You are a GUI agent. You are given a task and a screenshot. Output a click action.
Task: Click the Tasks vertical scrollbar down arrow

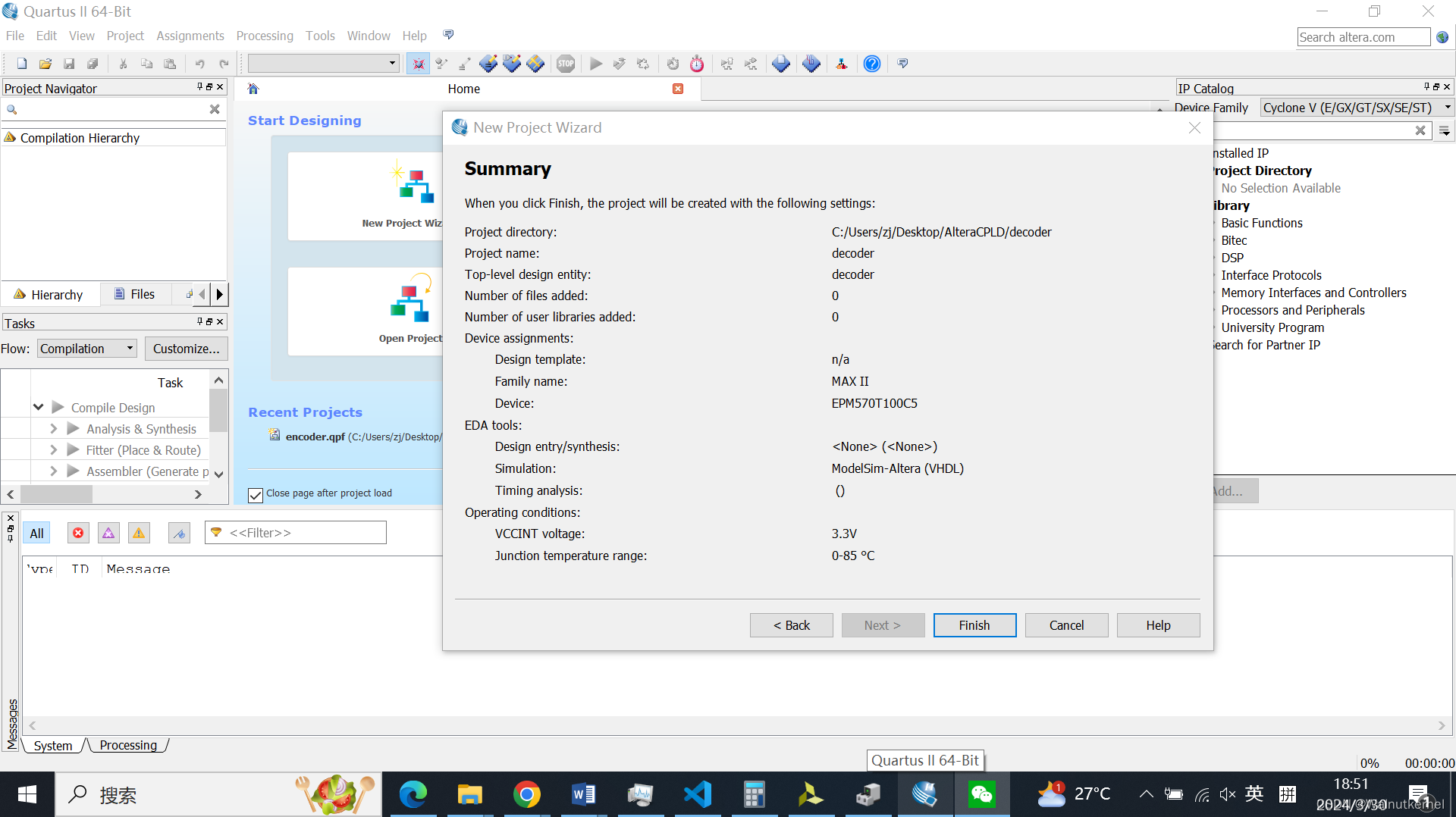pyautogui.click(x=219, y=474)
